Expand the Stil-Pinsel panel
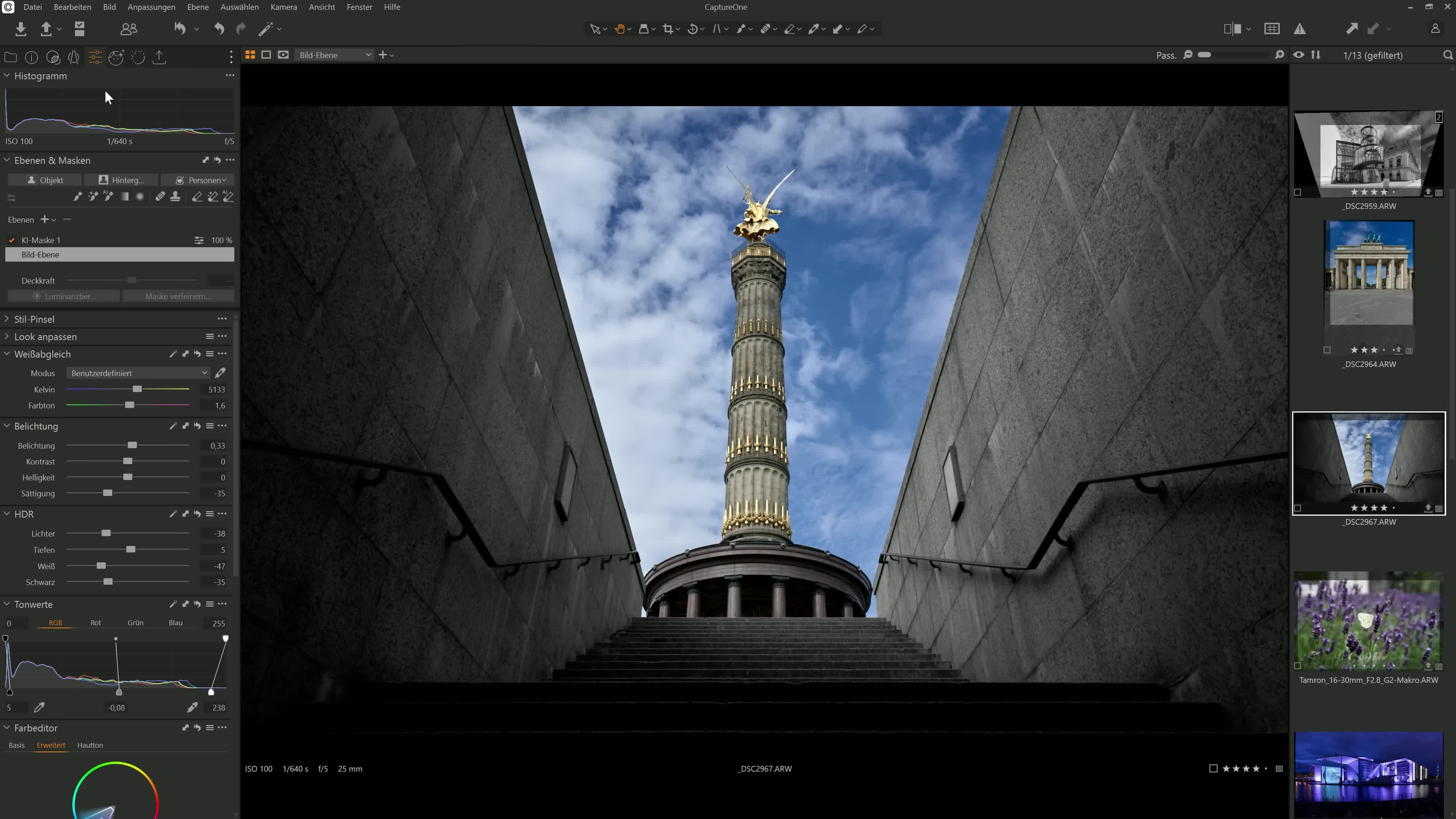 (x=7, y=319)
